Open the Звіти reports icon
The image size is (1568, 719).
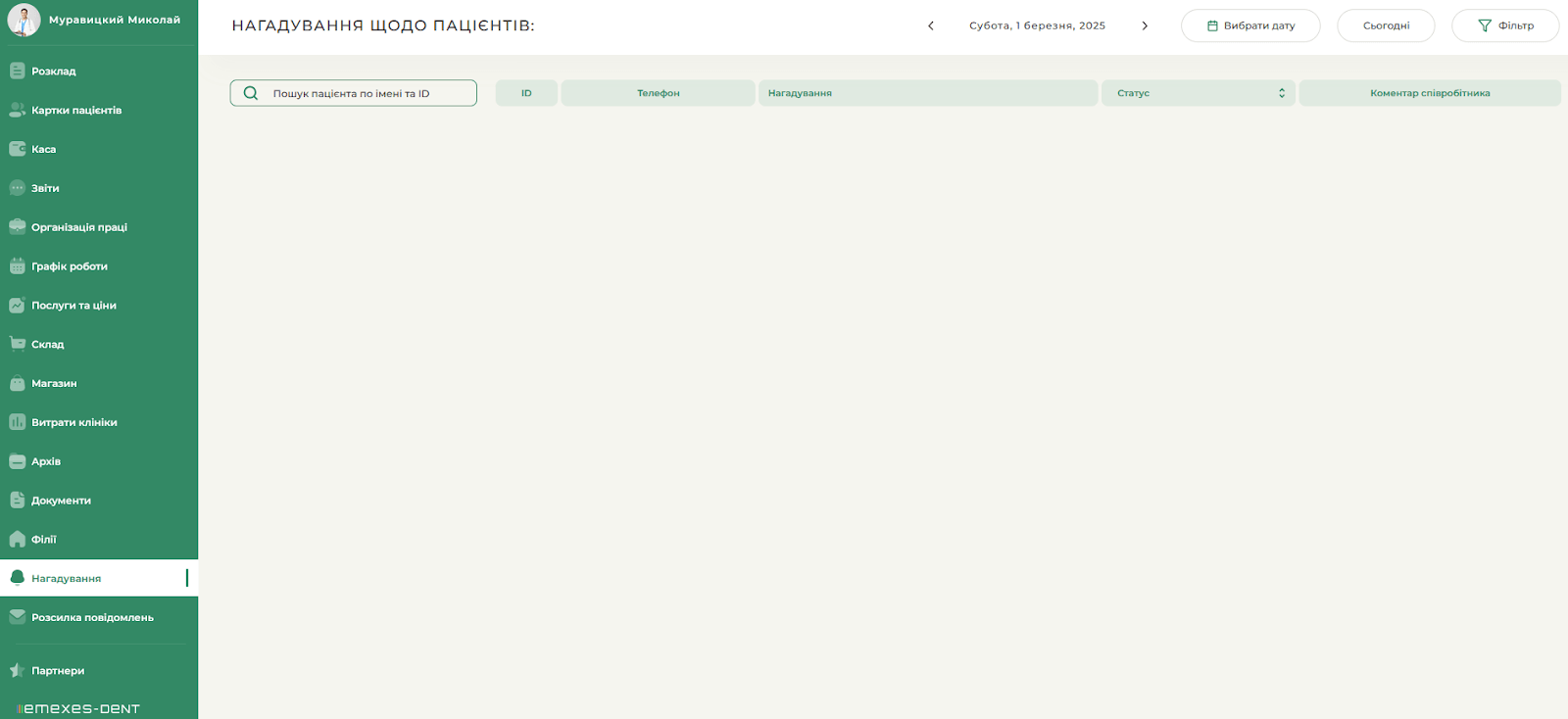point(17,188)
